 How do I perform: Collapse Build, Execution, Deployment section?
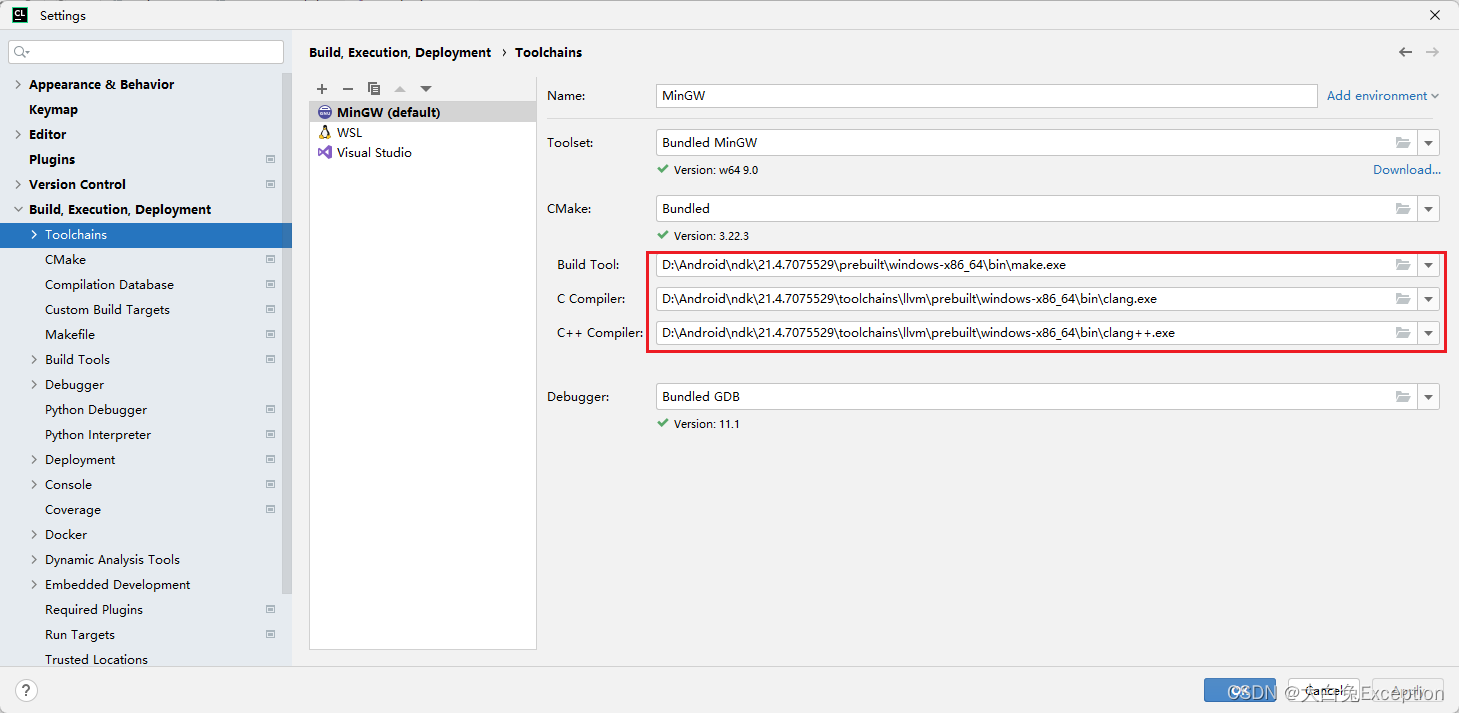pyautogui.click(x=18, y=209)
